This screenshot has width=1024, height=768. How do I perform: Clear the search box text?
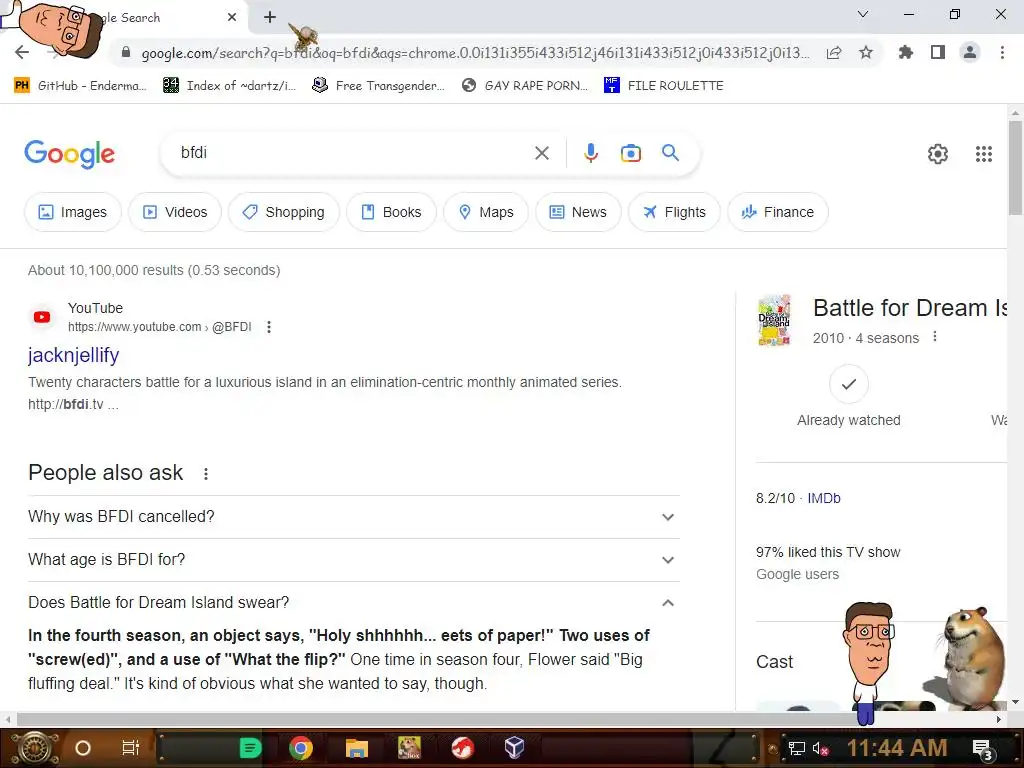[x=541, y=153]
